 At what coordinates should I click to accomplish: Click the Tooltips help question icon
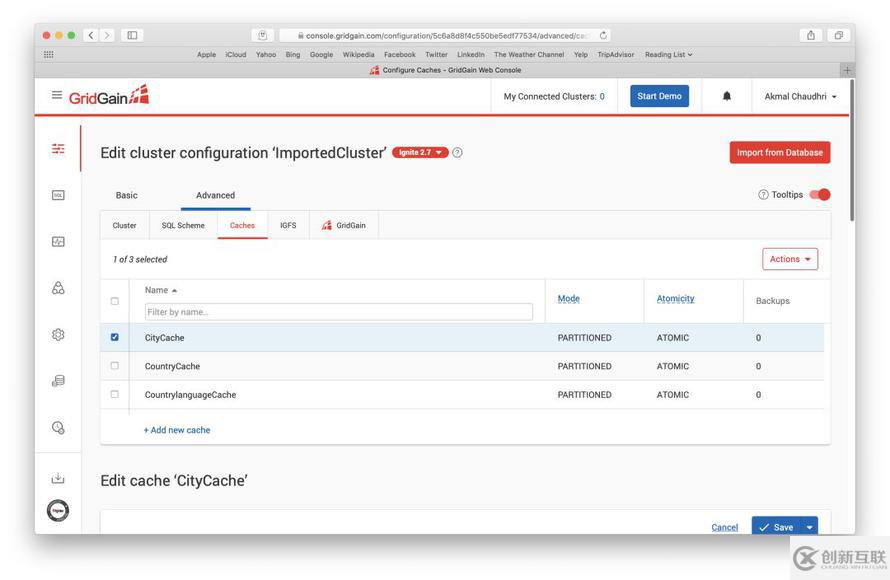[763, 195]
